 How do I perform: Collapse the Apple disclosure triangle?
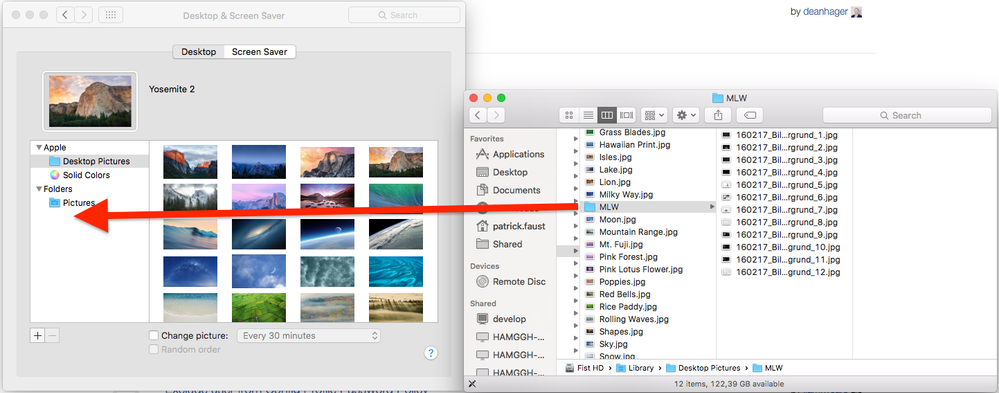point(39,148)
